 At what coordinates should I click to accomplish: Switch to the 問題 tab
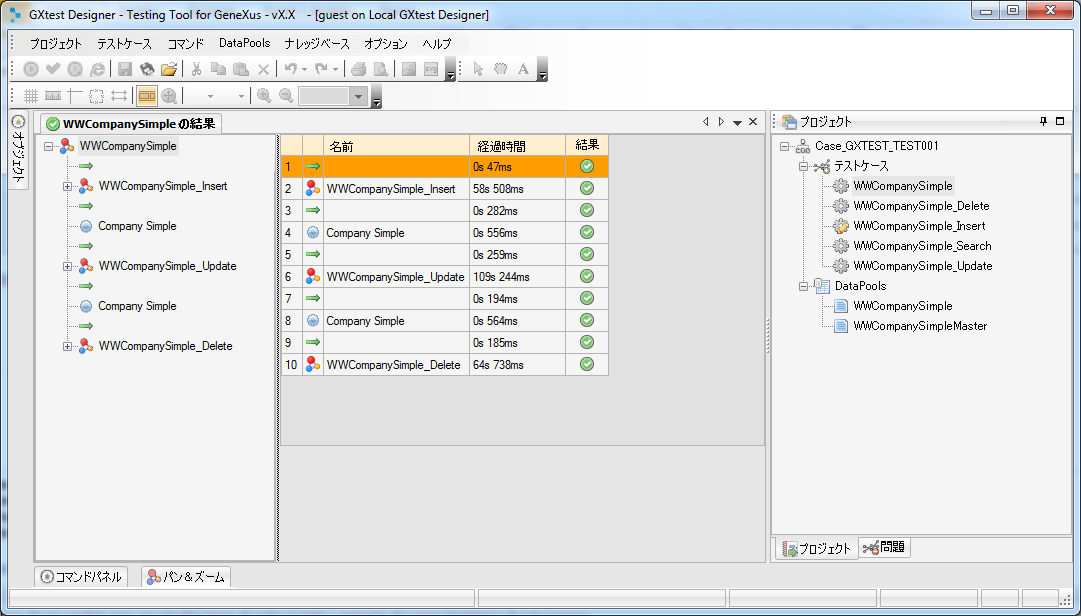[884, 548]
